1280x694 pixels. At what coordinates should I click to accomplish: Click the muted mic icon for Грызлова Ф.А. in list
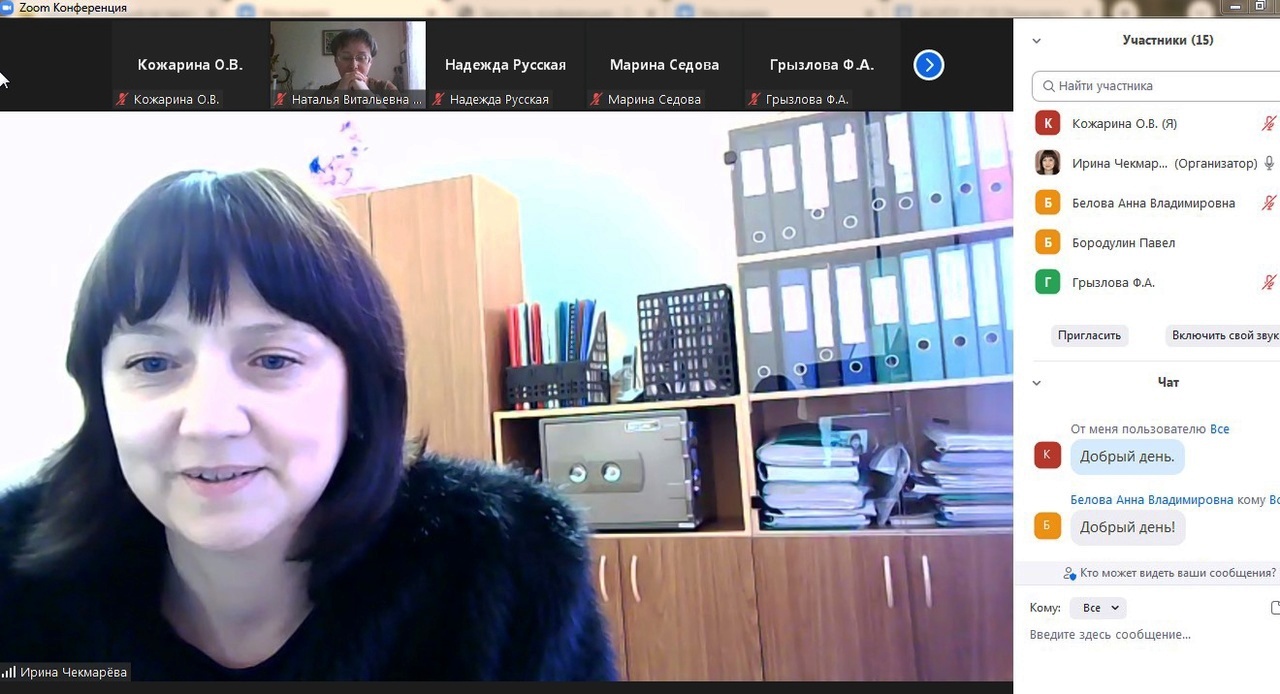[x=1269, y=283]
